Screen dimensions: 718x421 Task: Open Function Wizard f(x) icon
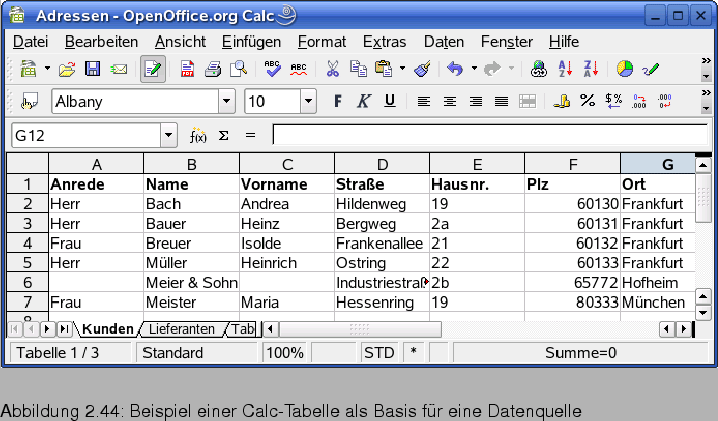(198, 136)
